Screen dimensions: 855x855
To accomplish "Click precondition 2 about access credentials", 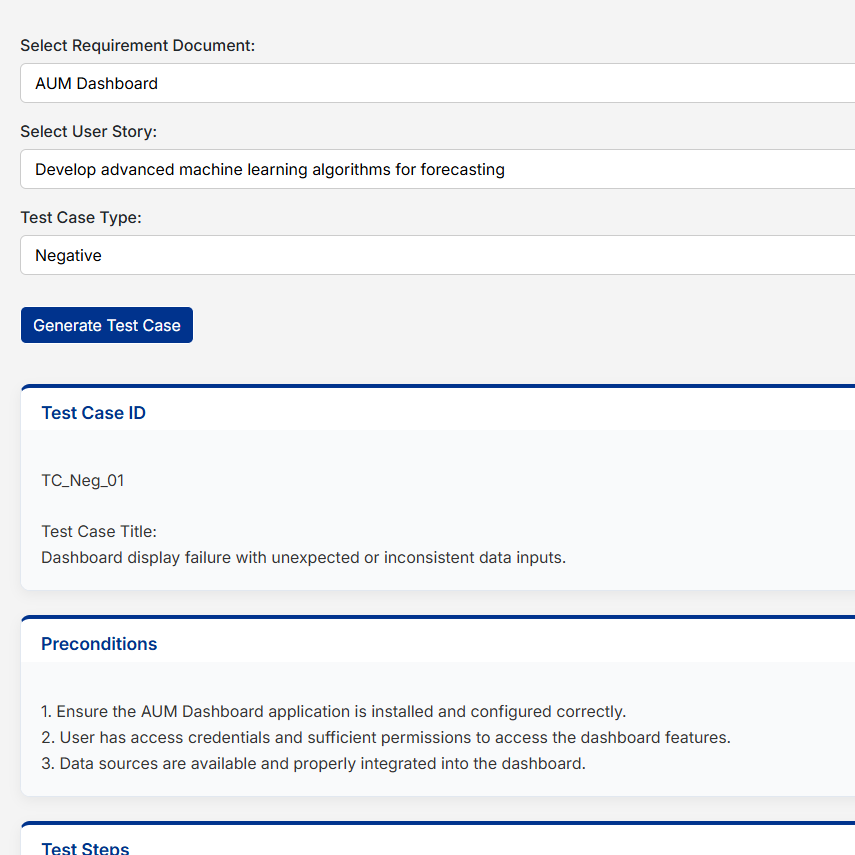I will (x=386, y=738).
